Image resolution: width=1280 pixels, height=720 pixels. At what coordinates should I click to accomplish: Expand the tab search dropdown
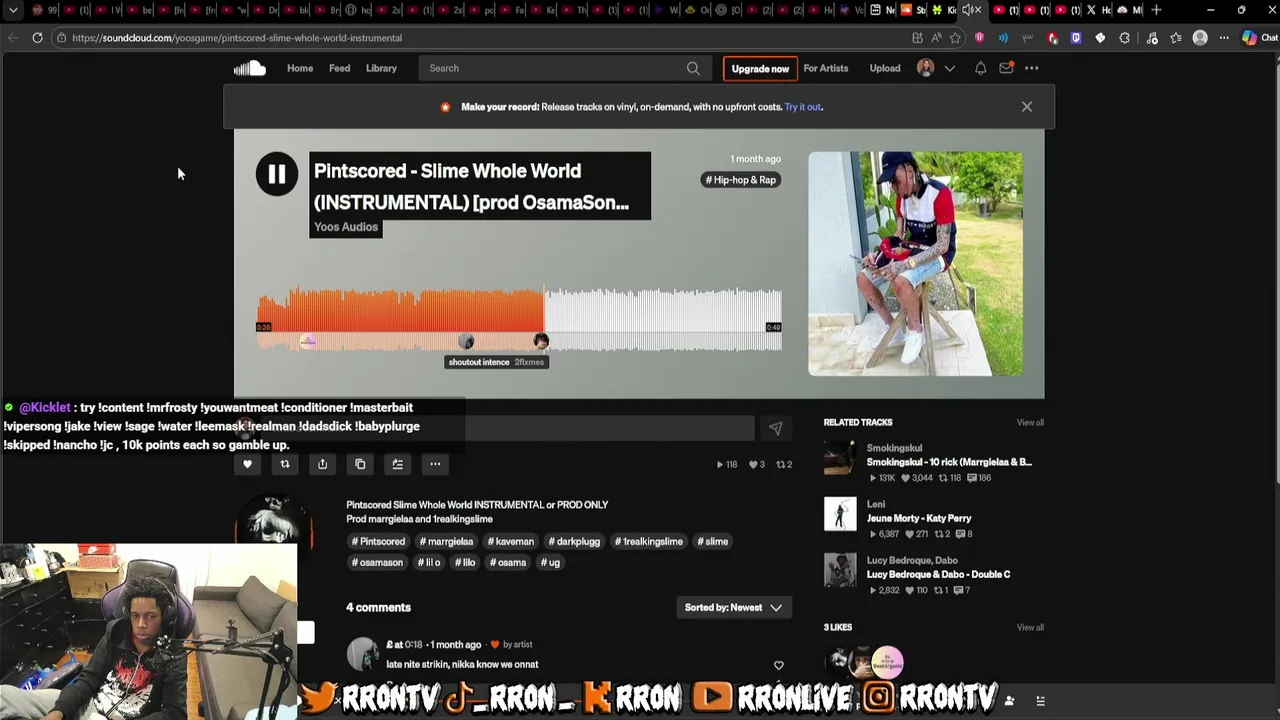pyautogui.click(x=13, y=10)
